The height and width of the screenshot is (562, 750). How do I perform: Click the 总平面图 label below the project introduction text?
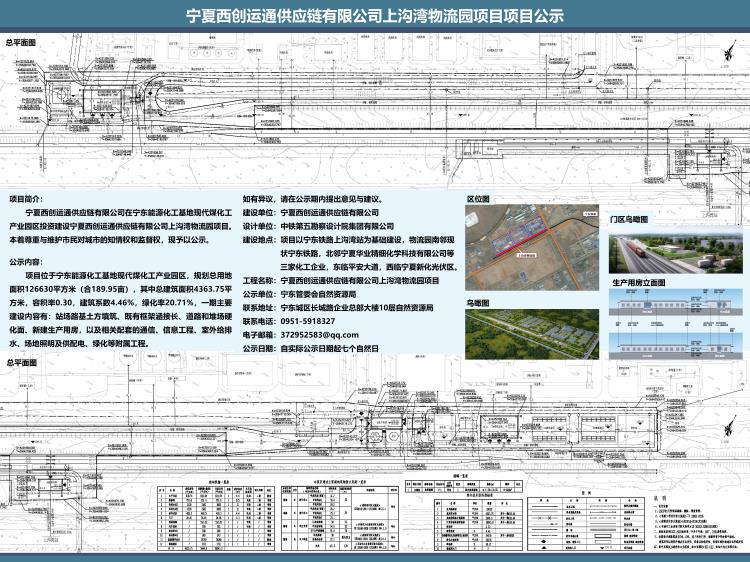click(22, 363)
